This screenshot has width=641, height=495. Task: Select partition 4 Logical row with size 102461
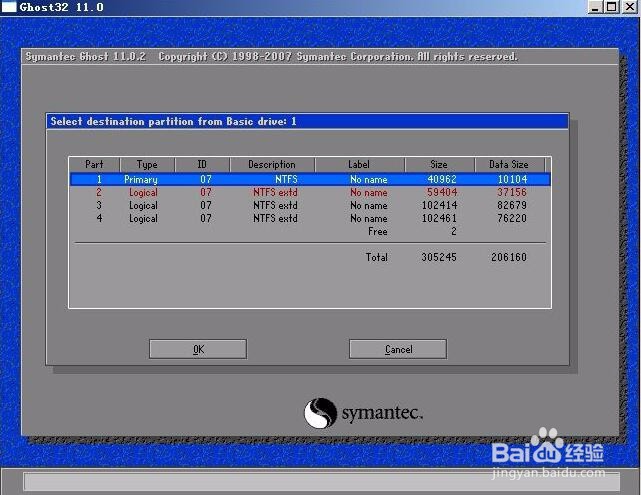310,218
